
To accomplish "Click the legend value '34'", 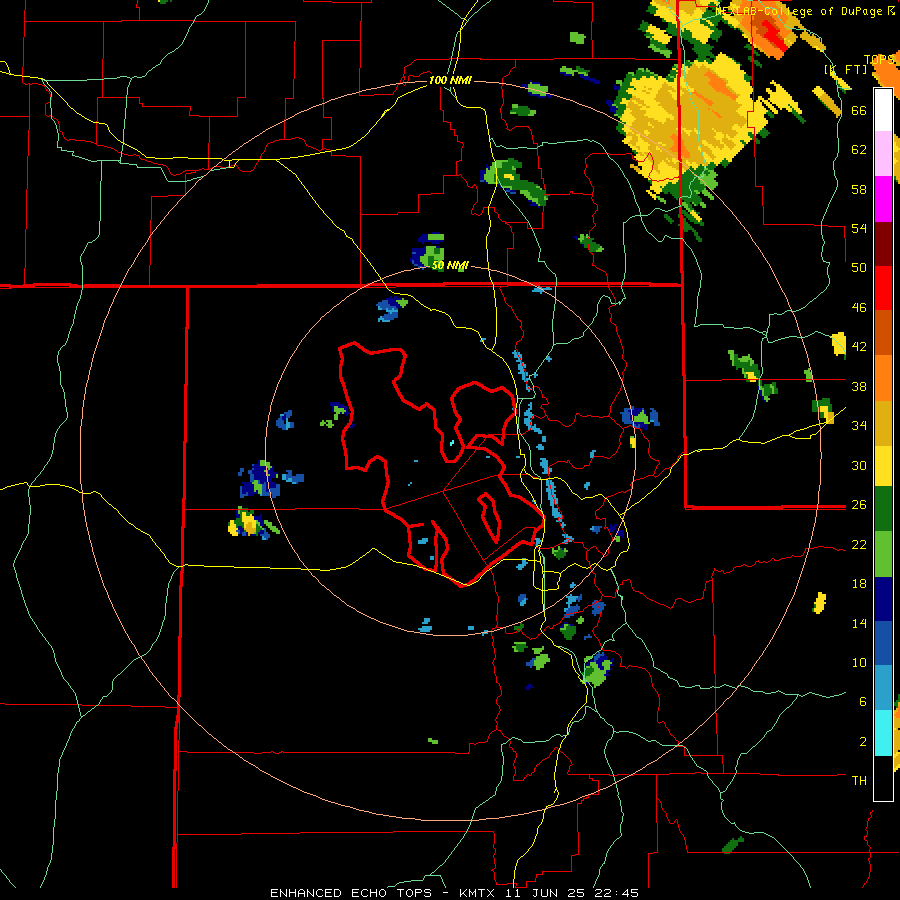I will click(x=859, y=425).
